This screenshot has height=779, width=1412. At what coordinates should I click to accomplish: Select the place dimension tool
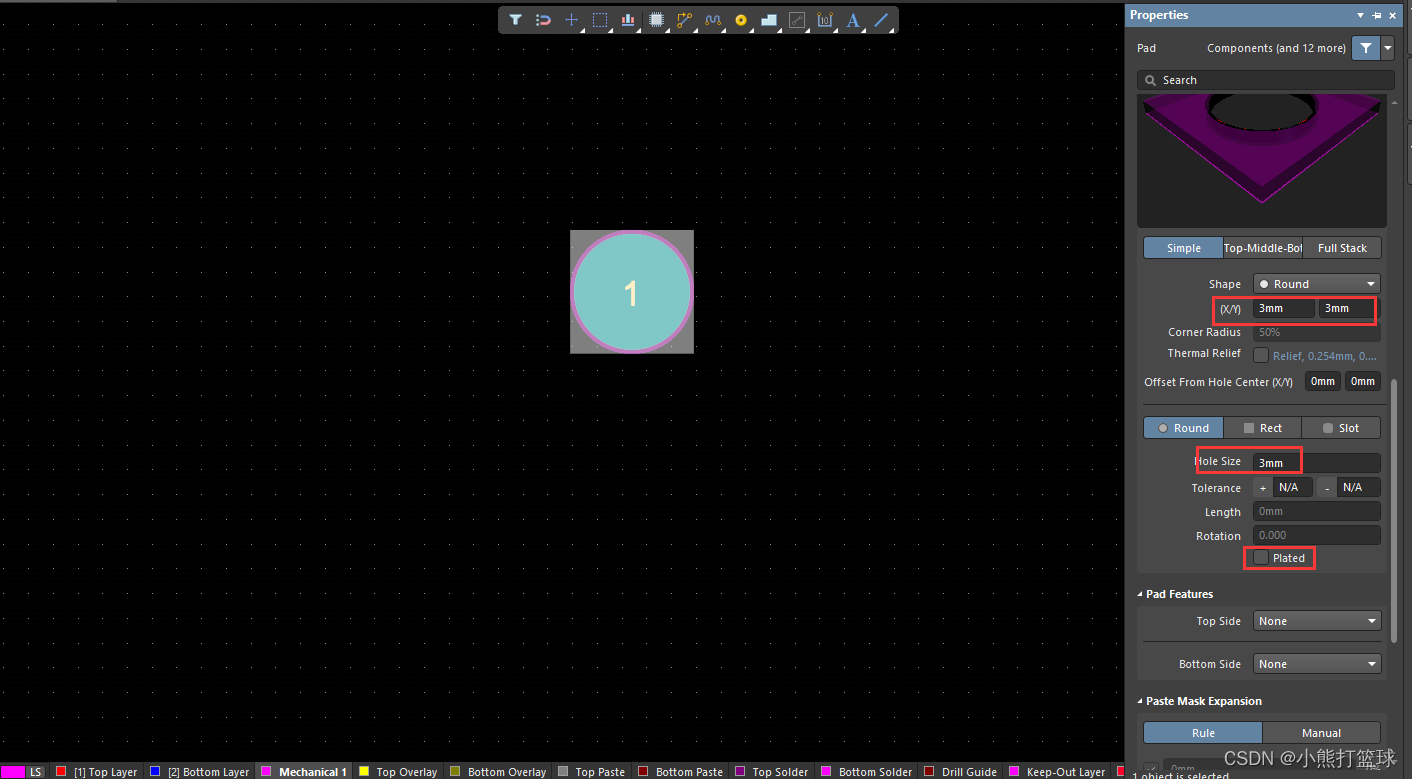pyautogui.click(x=824, y=20)
